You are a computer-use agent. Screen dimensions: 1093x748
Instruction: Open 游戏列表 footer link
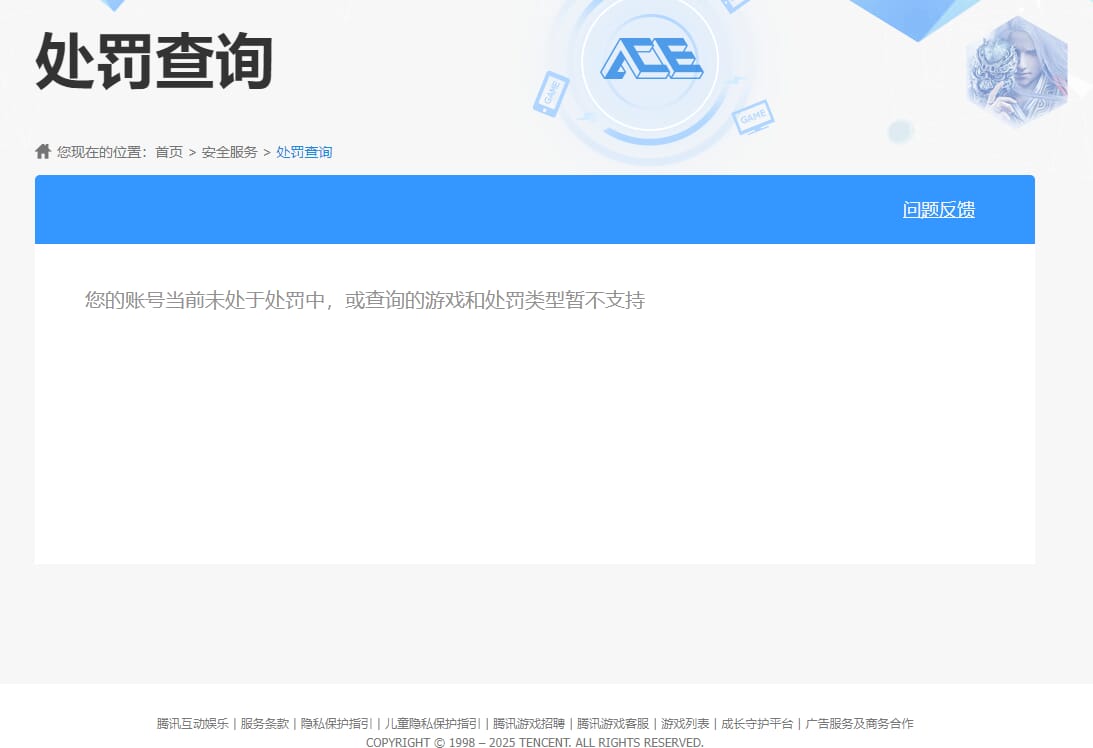[685, 724]
